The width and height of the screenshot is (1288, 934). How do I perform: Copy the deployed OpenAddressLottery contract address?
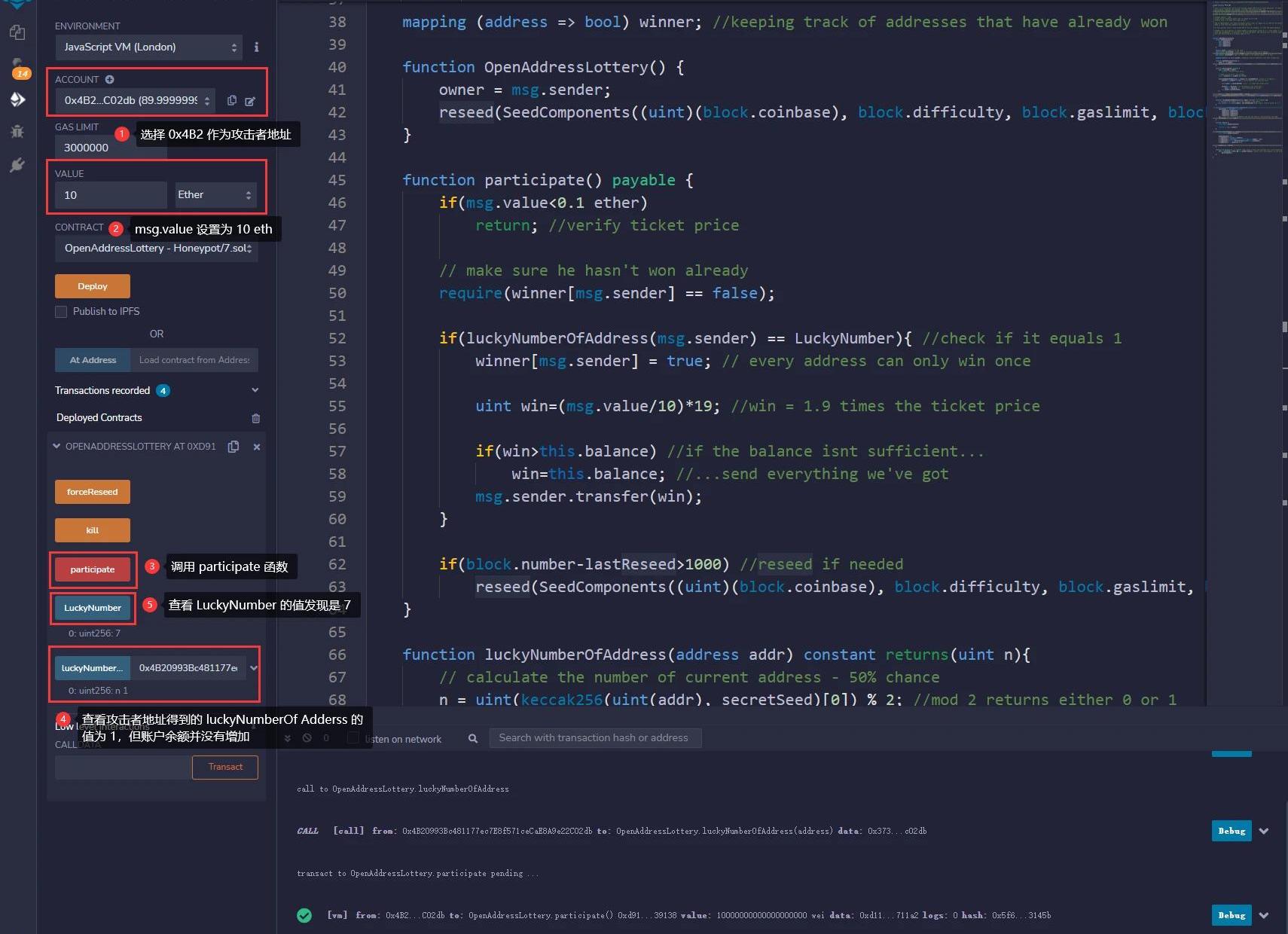(233, 447)
